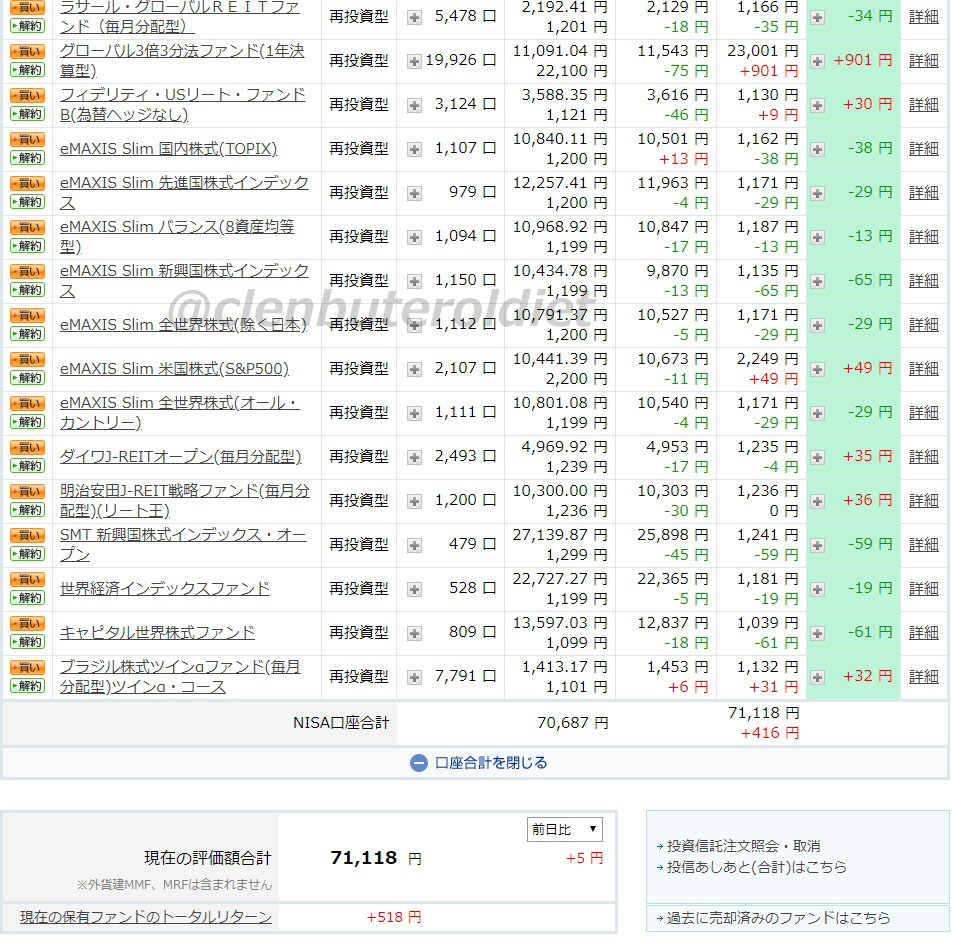953x941 pixels.
Task: Open フィデリティ・USリート・ファンド link
Action: point(182,105)
